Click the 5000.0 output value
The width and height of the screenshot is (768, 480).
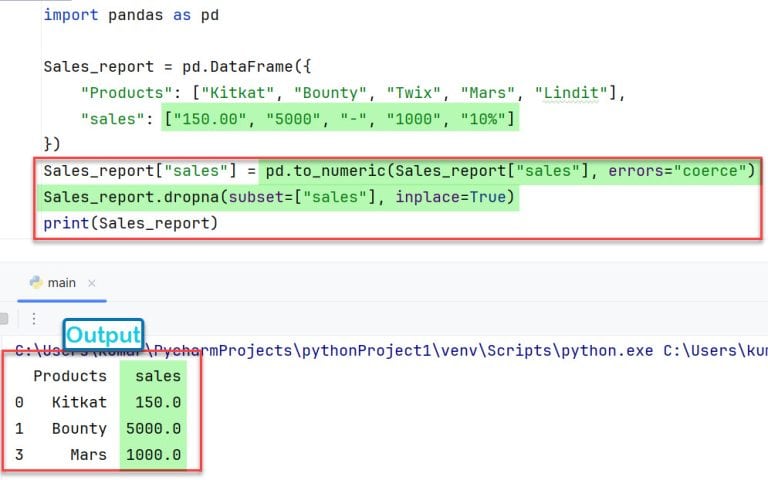point(153,429)
